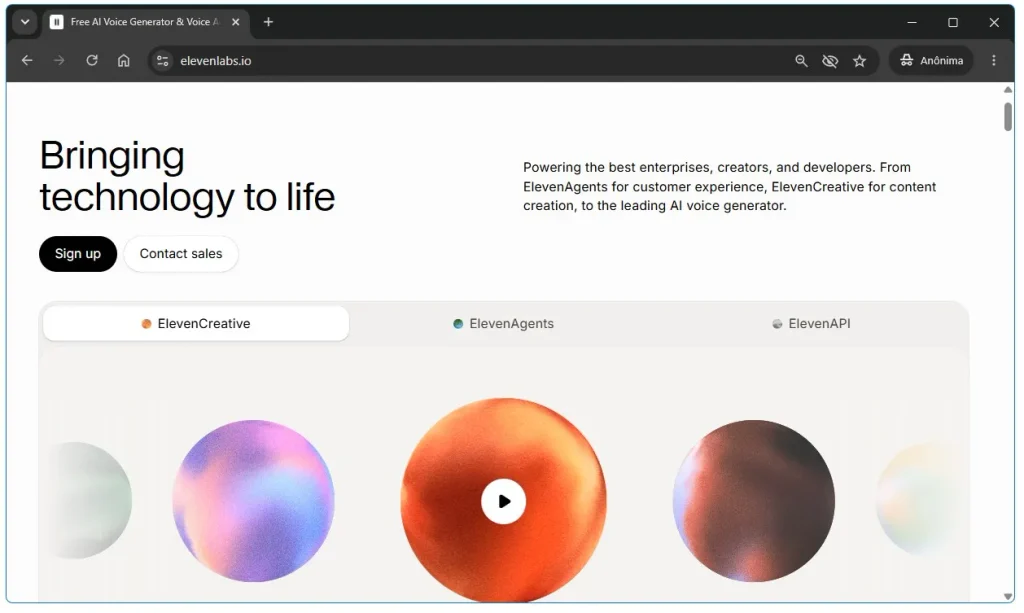Viewport: 1024px width, 613px height.
Task: View site information icon in address bar
Action: click(163, 61)
